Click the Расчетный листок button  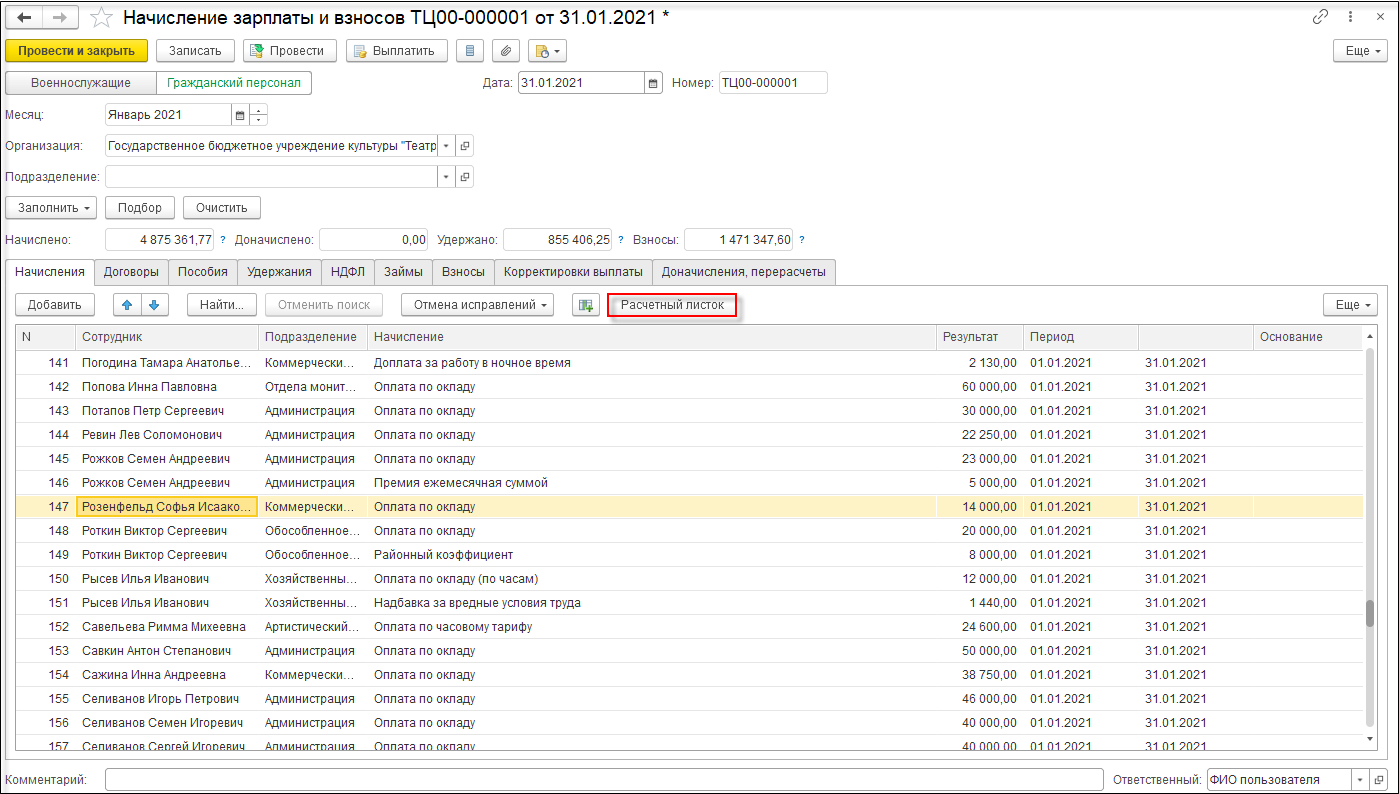tap(672, 305)
